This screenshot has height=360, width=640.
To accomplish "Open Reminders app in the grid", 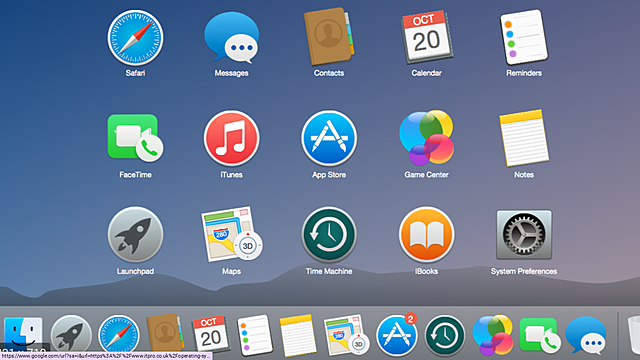I will (524, 37).
